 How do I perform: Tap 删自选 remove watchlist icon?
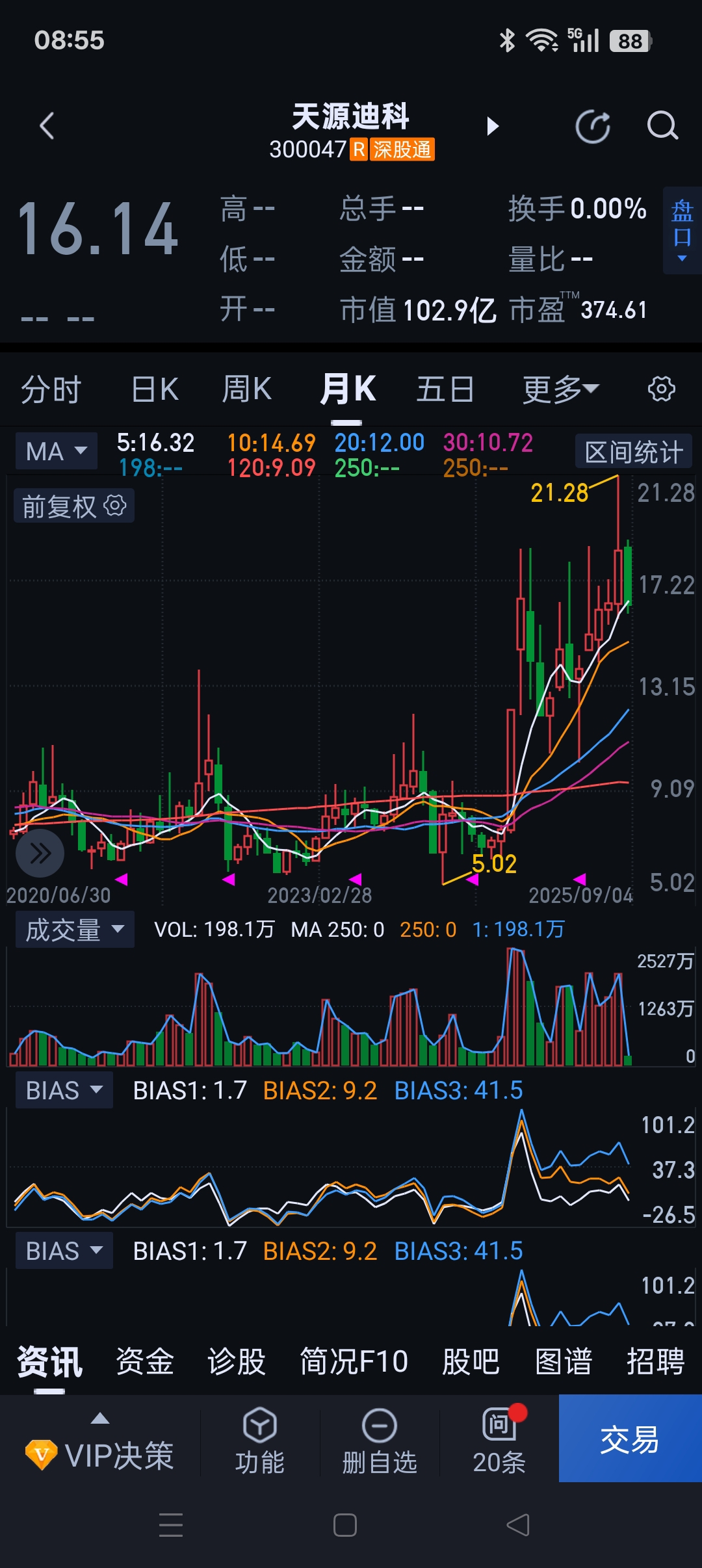(x=380, y=1441)
